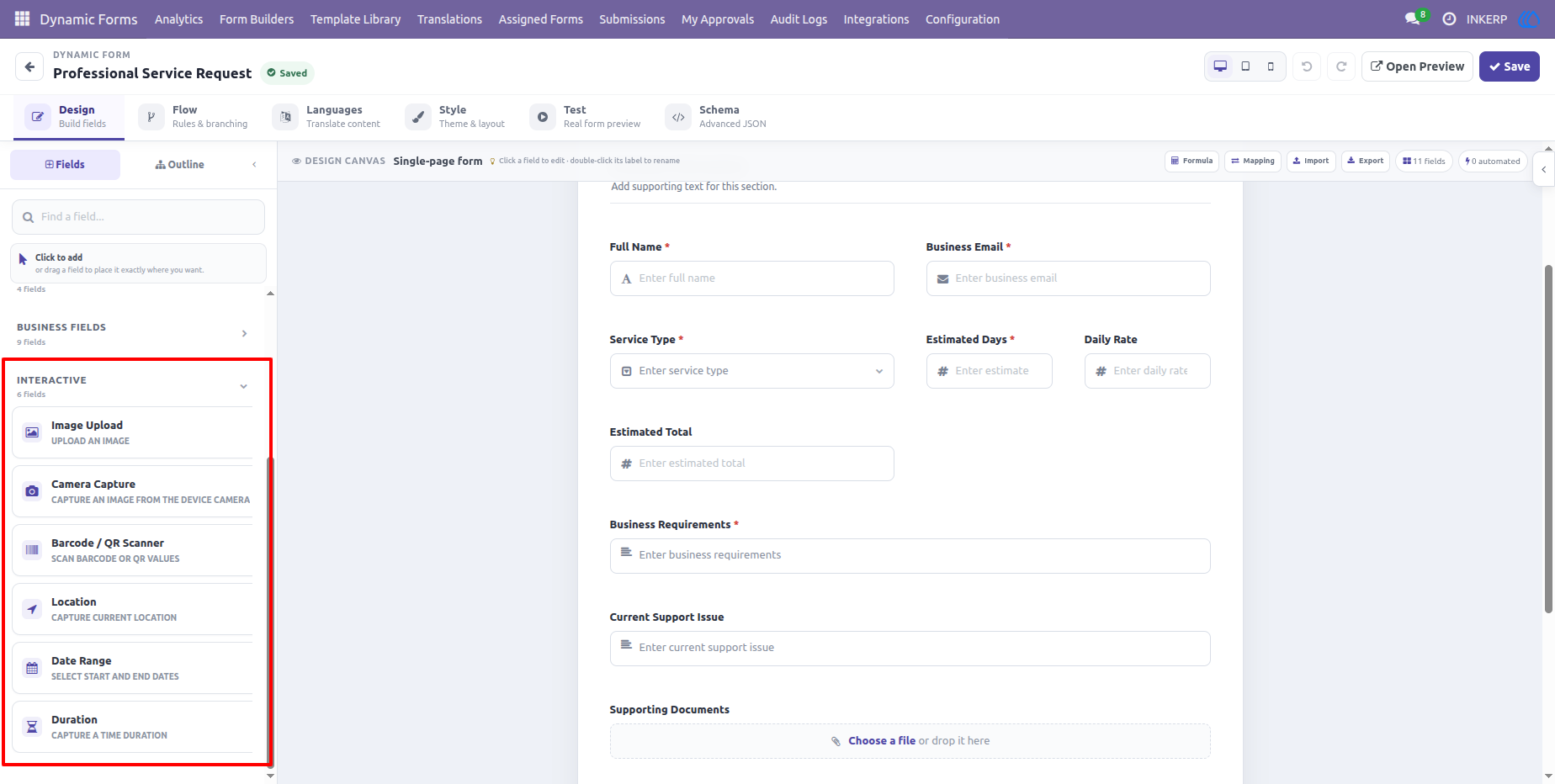1555x784 pixels.
Task: Click the Find a field search box
Action: pyautogui.click(x=138, y=217)
